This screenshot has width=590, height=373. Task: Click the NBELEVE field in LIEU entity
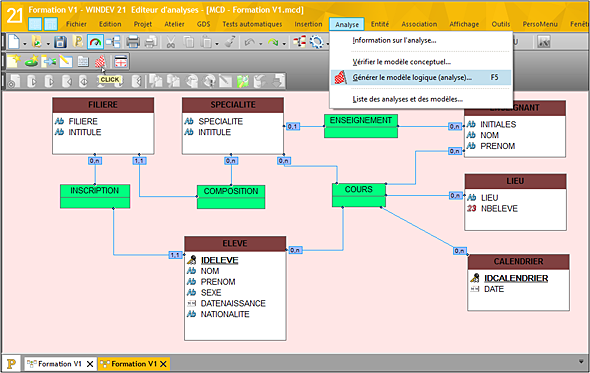(499, 209)
